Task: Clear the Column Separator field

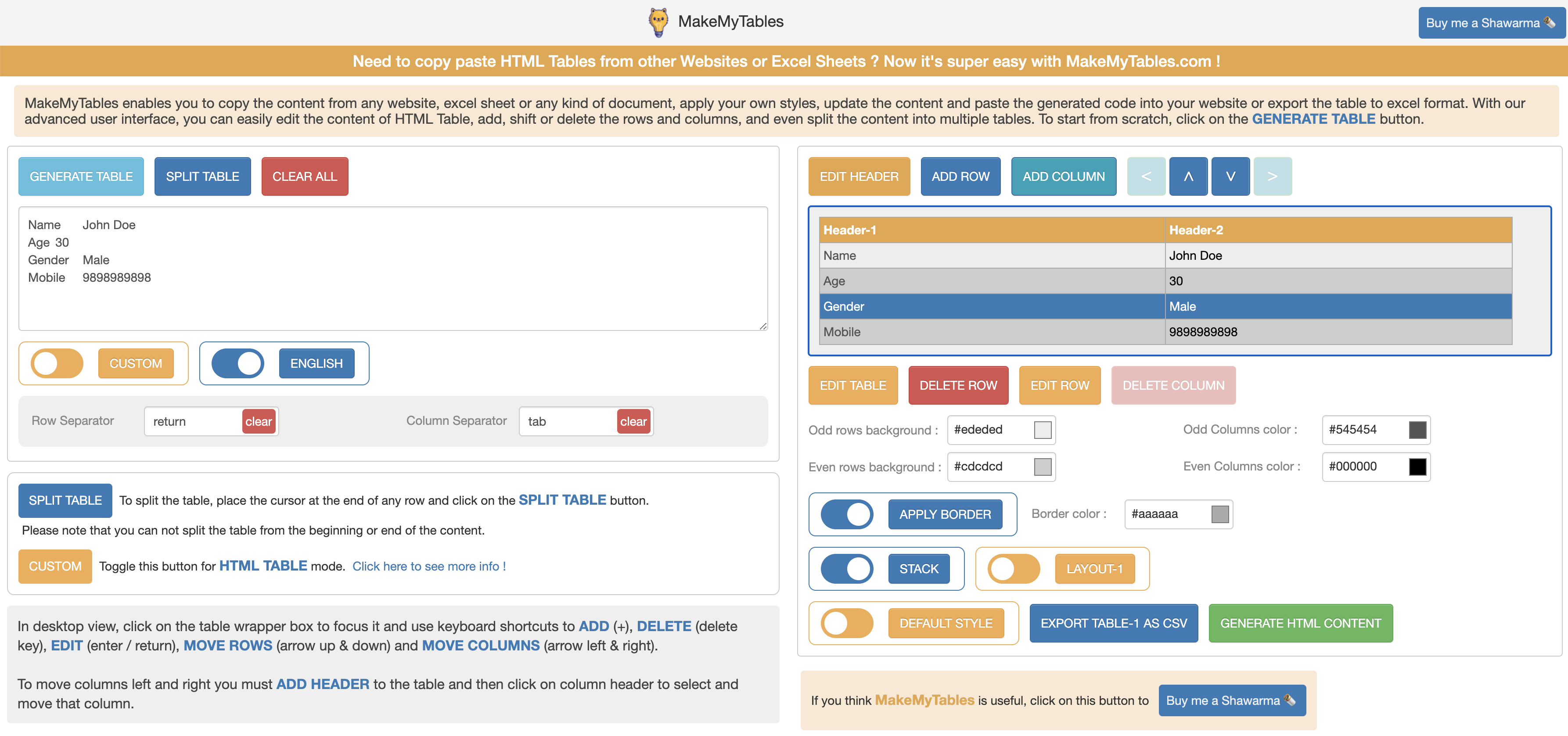Action: click(633, 420)
